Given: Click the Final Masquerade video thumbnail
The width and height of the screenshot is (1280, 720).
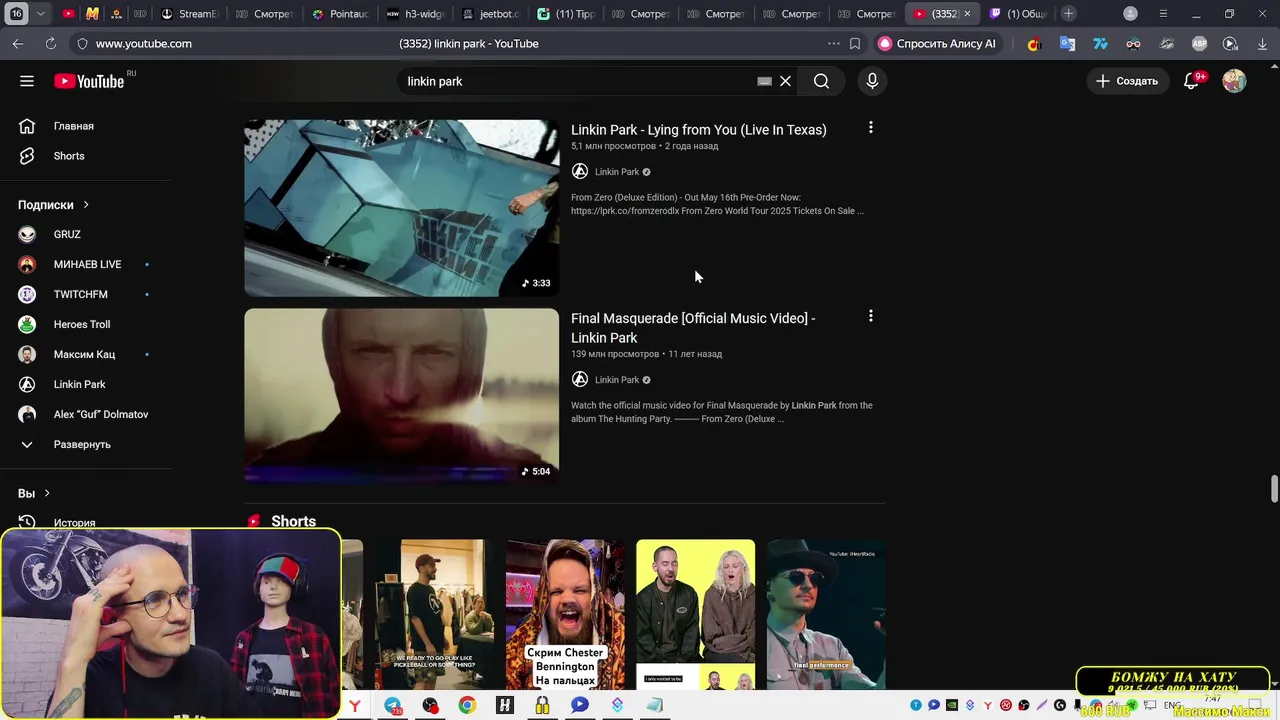Looking at the screenshot, I should click(x=402, y=395).
